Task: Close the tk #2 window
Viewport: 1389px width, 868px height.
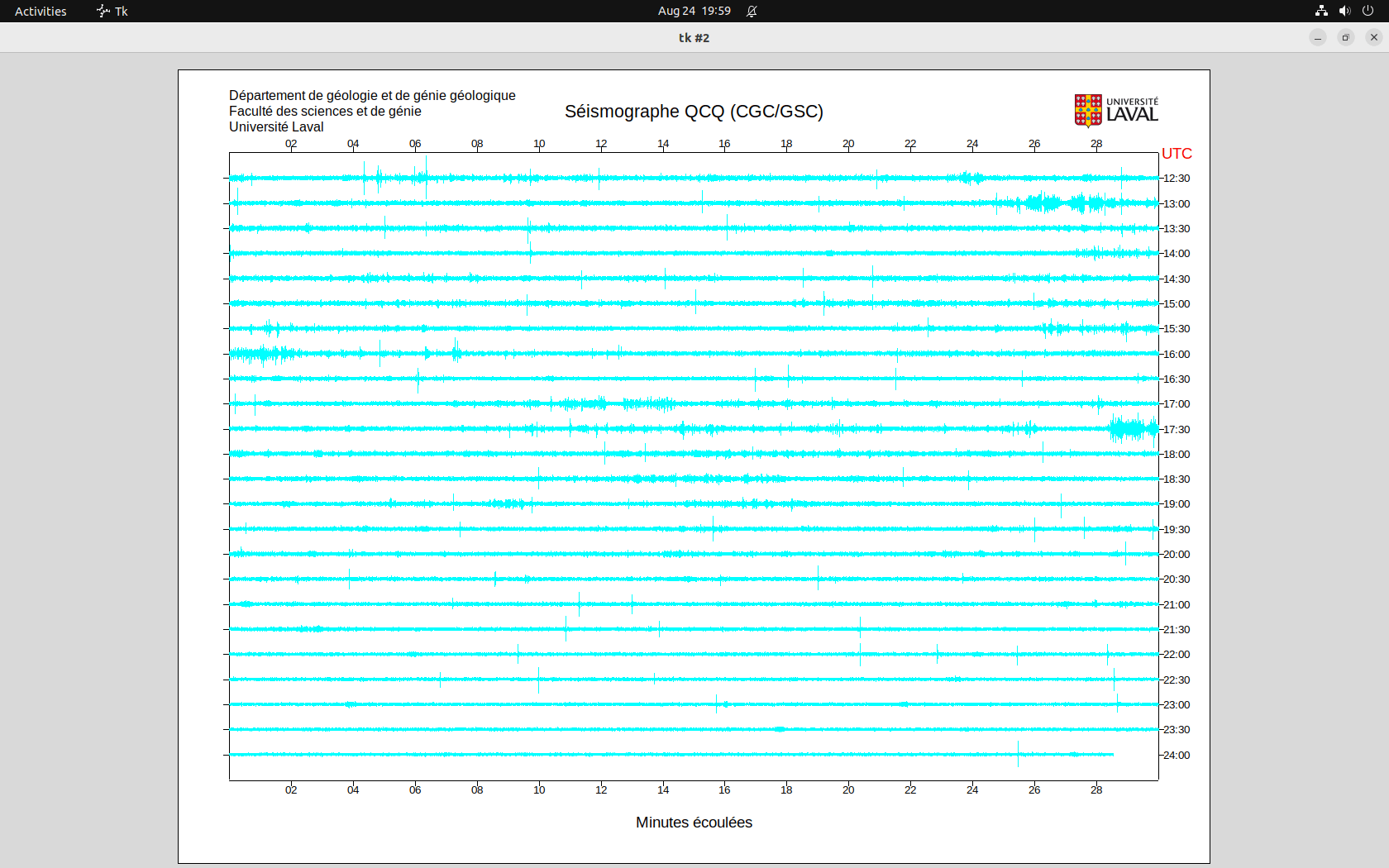Action: [1374, 37]
